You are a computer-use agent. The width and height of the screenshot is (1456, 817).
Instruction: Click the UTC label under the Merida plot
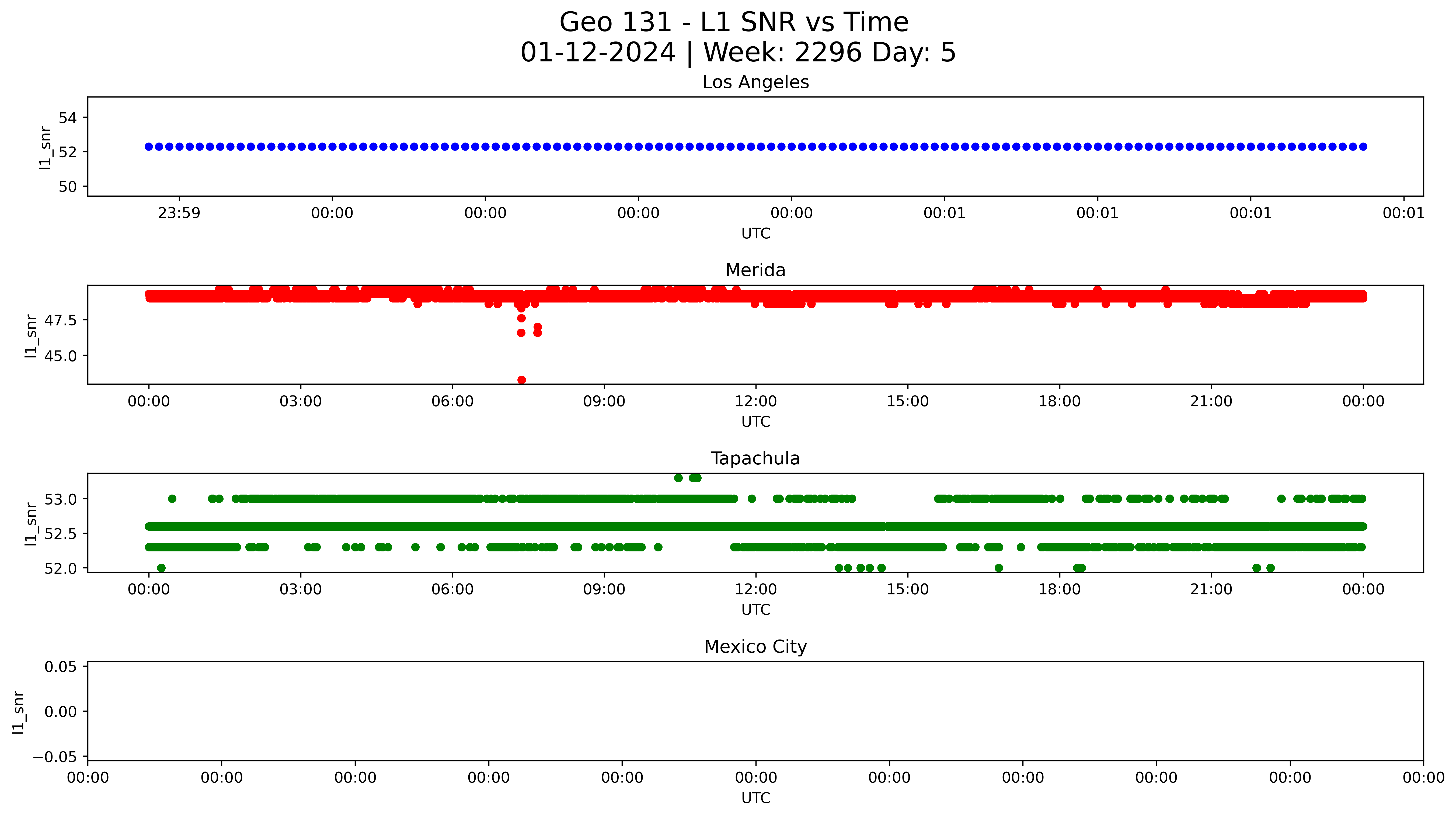coord(756,422)
